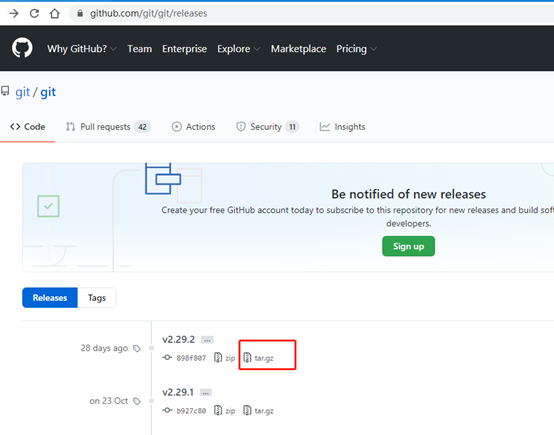
Task: Click tag icon beside 28 days ago
Action: (137, 349)
